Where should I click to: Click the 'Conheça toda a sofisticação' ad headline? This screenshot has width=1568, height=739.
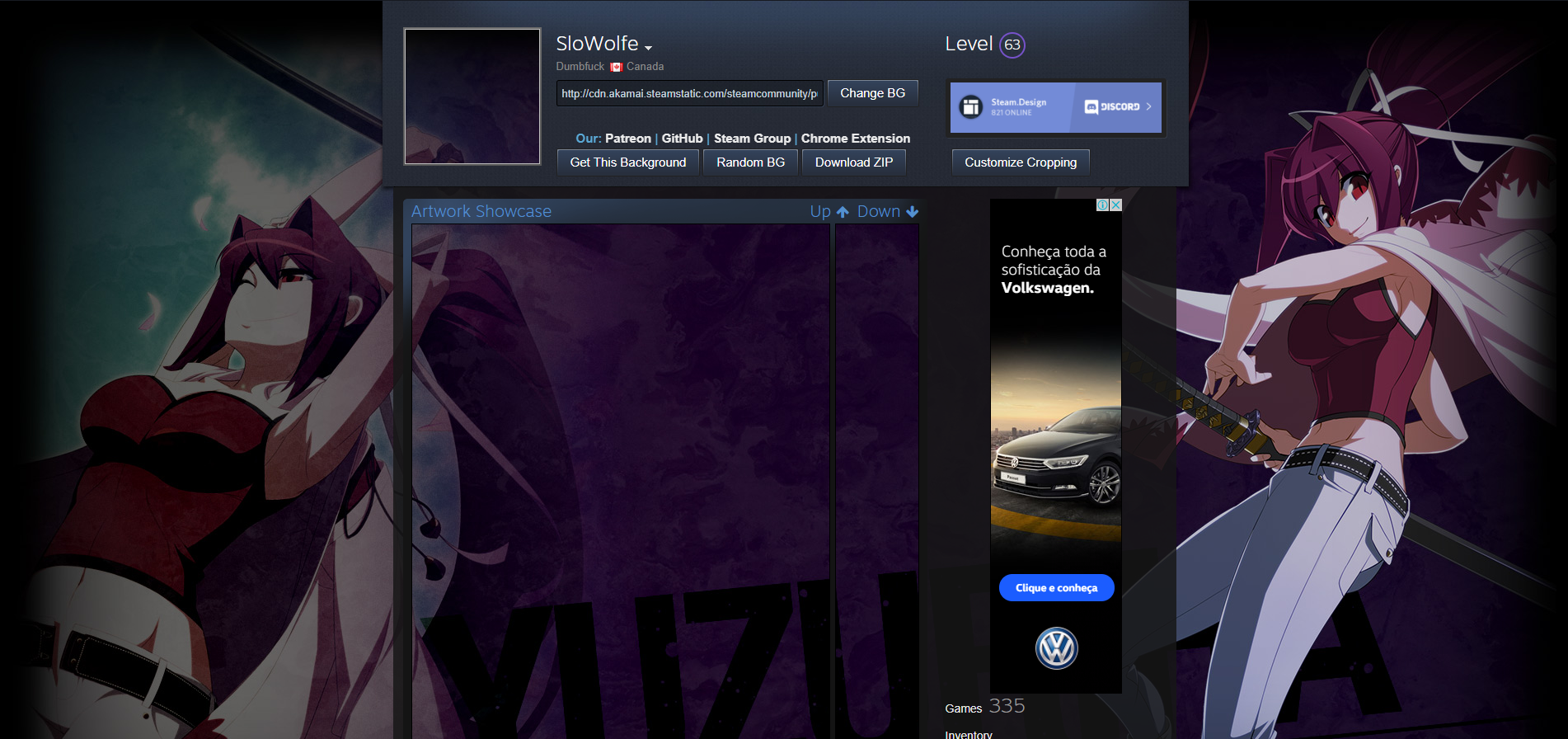click(x=1054, y=270)
